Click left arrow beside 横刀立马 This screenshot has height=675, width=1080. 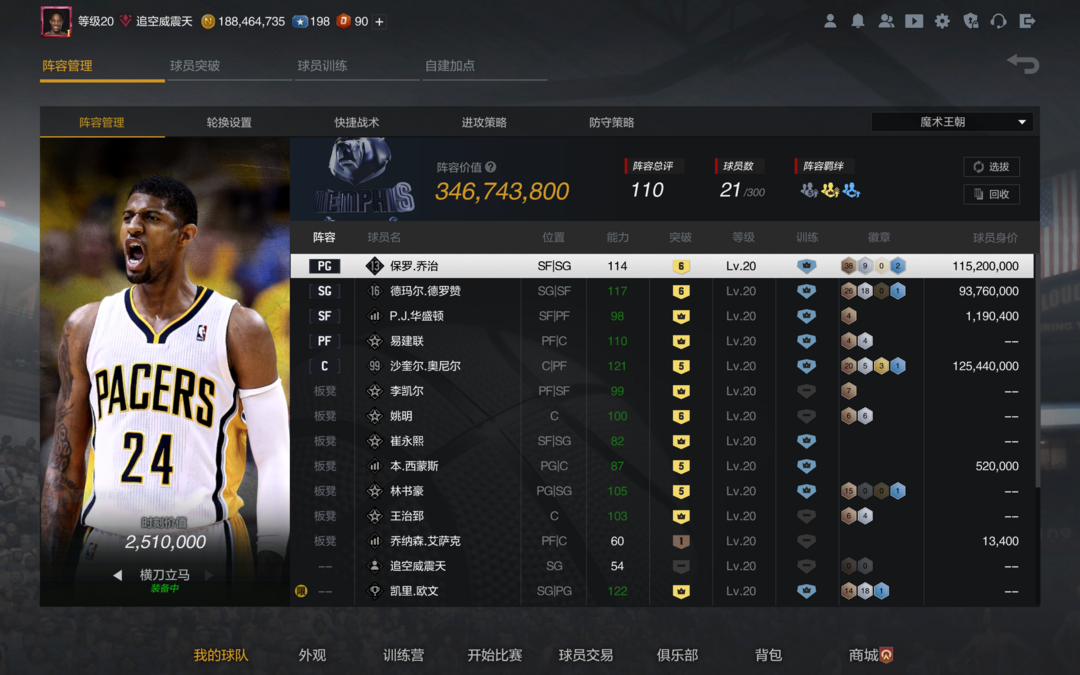[x=117, y=575]
